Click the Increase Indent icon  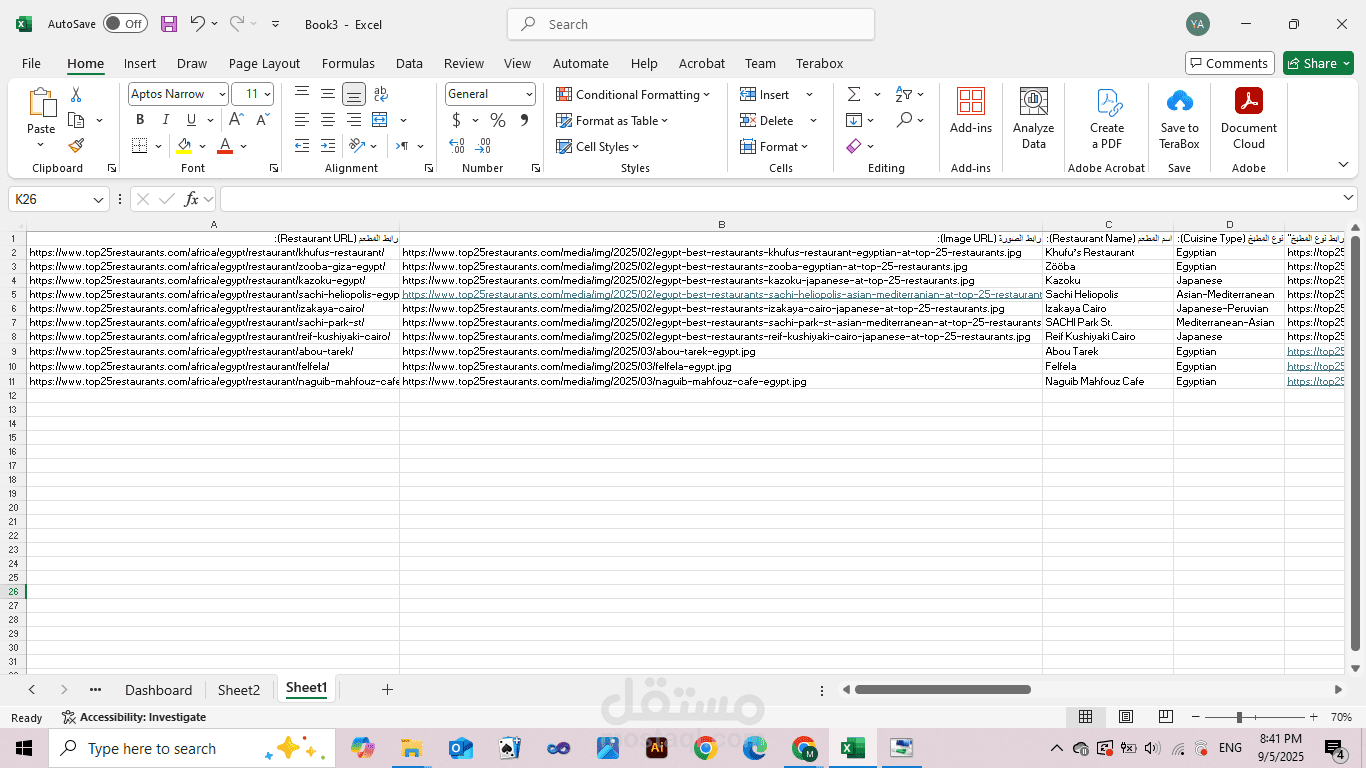click(328, 146)
